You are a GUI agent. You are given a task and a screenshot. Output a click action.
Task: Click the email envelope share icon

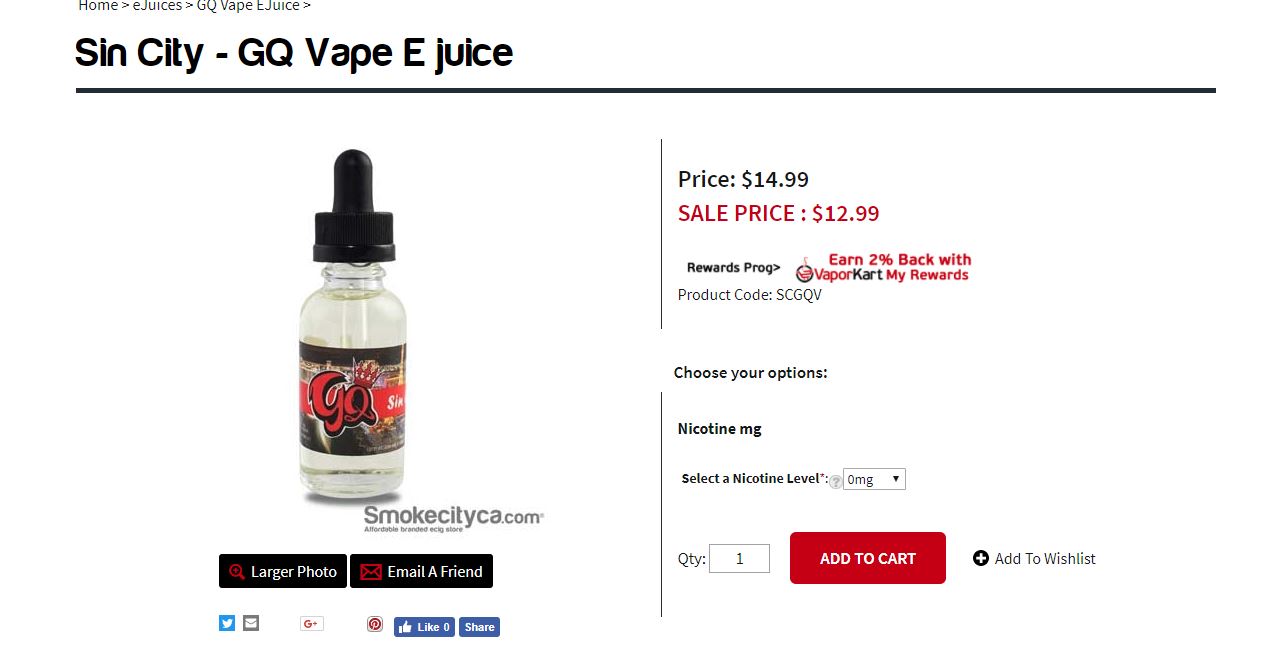click(x=251, y=623)
